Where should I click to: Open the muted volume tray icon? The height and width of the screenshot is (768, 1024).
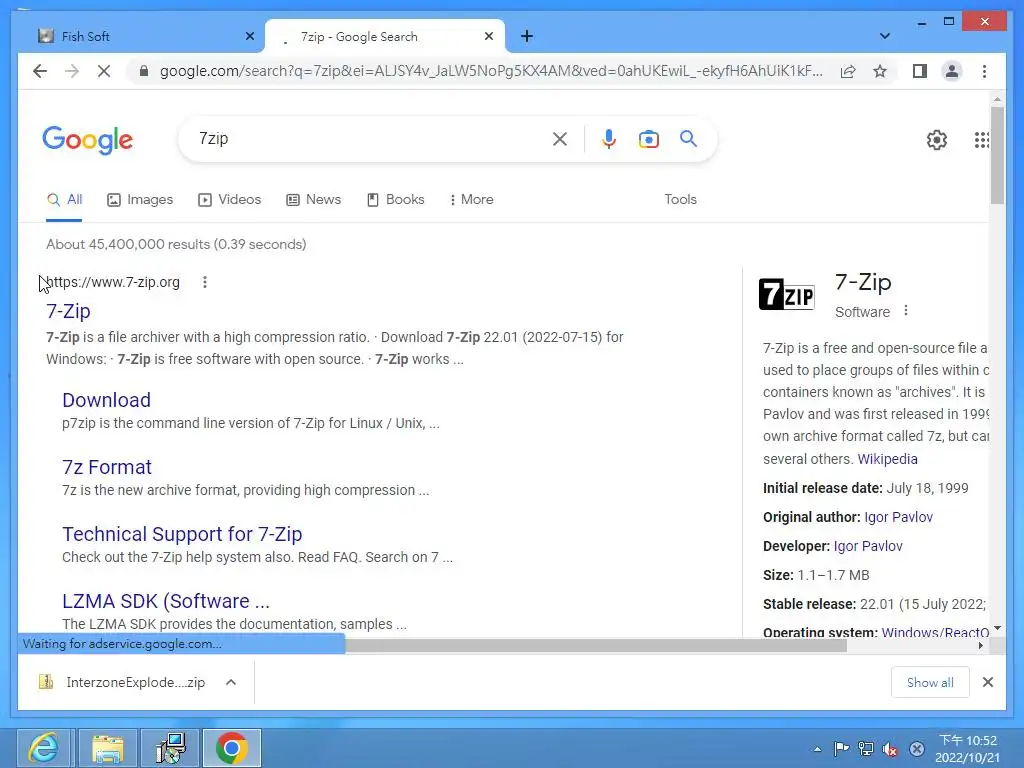point(889,749)
